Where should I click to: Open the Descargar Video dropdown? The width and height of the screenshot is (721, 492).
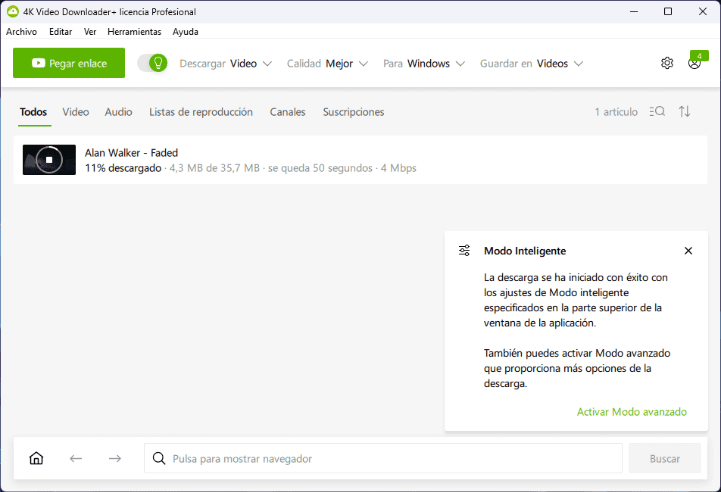pos(226,63)
